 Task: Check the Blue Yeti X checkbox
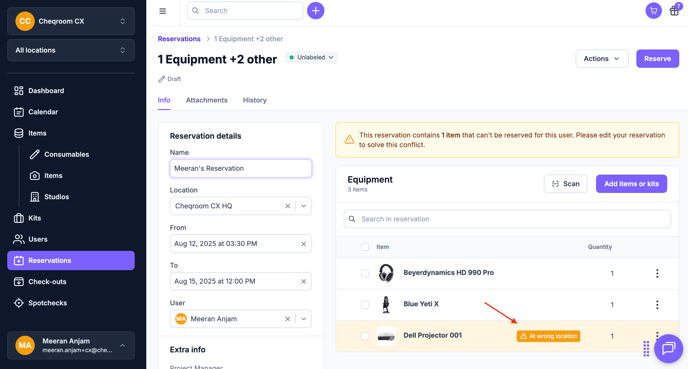(x=365, y=305)
